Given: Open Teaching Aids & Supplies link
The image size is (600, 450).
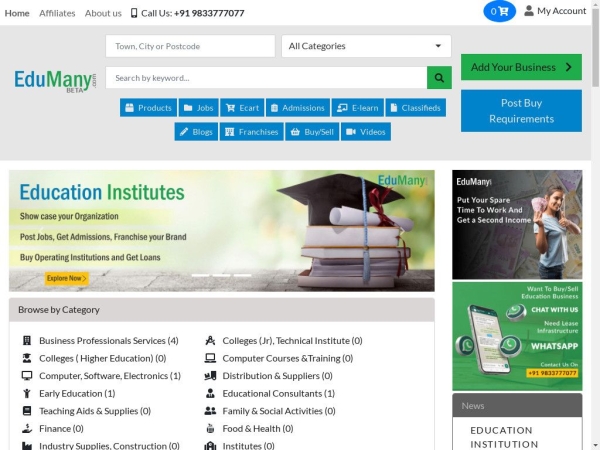Looking at the screenshot, I should pyautogui.click(x=95, y=411).
